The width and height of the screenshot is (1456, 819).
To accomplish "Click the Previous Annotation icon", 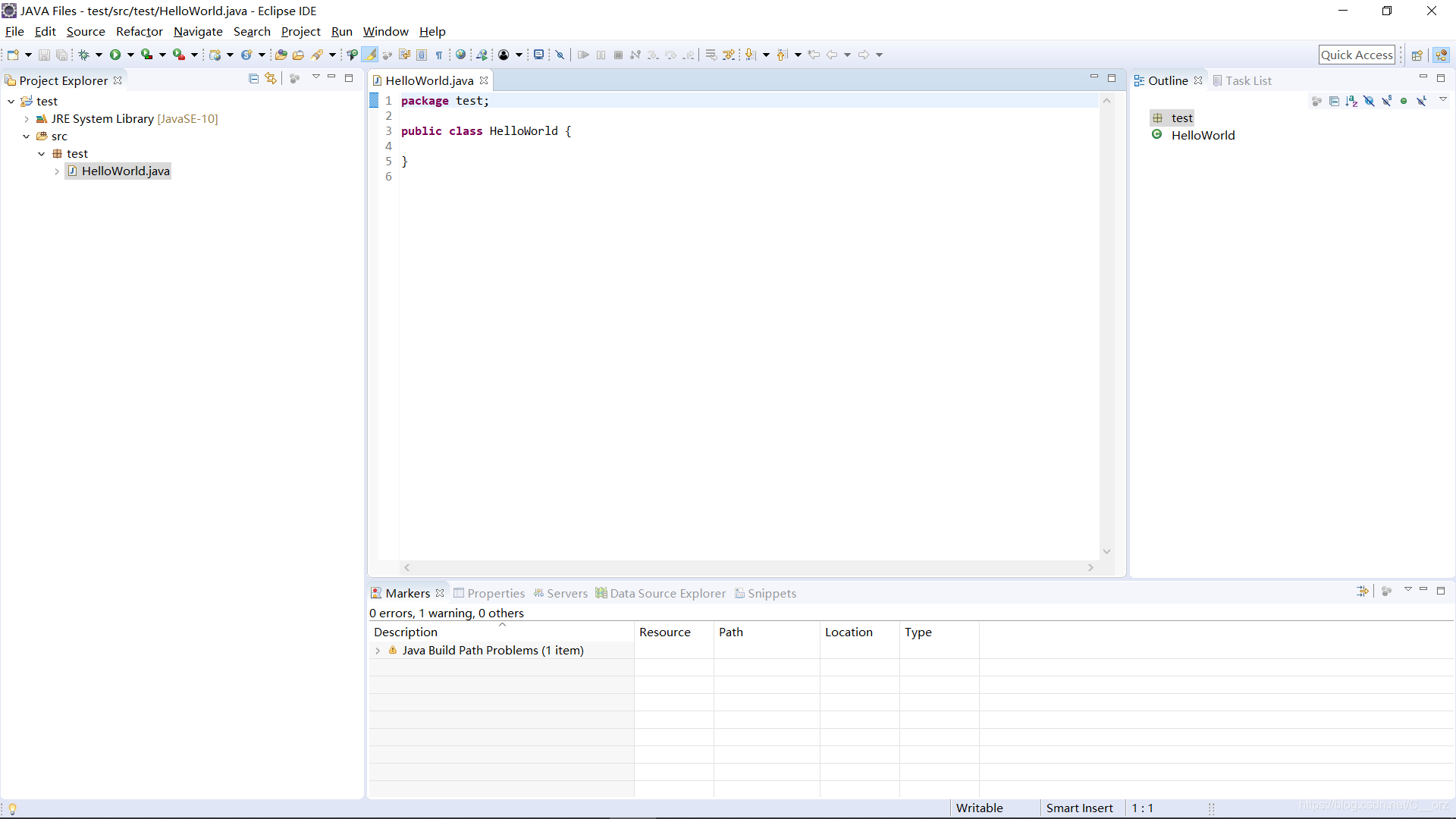I will point(783,55).
